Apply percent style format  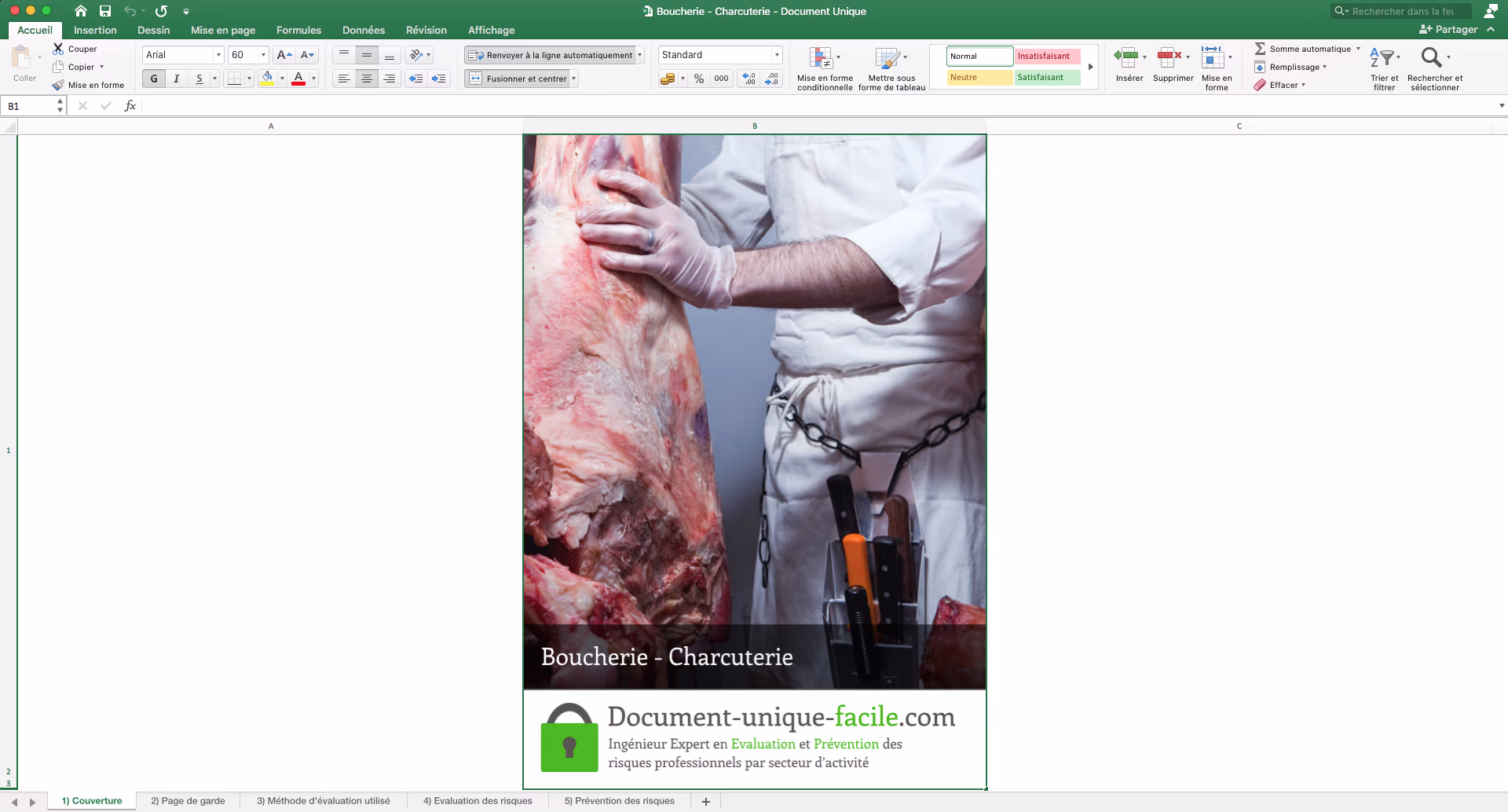699,79
